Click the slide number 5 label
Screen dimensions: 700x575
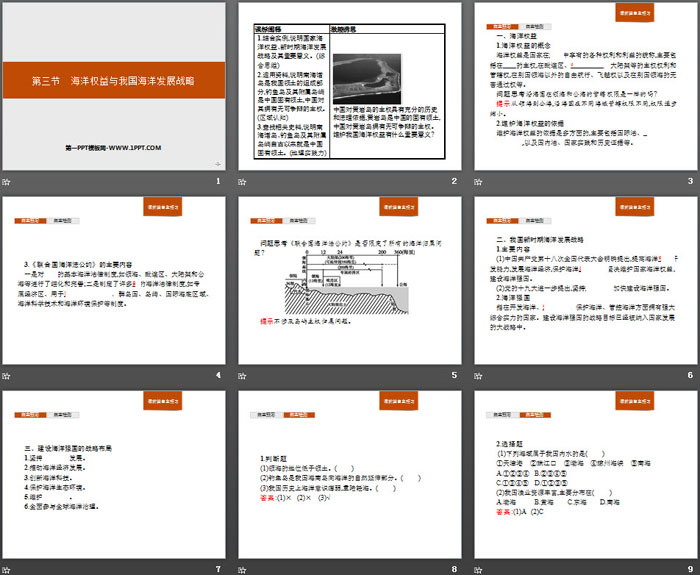point(454,375)
